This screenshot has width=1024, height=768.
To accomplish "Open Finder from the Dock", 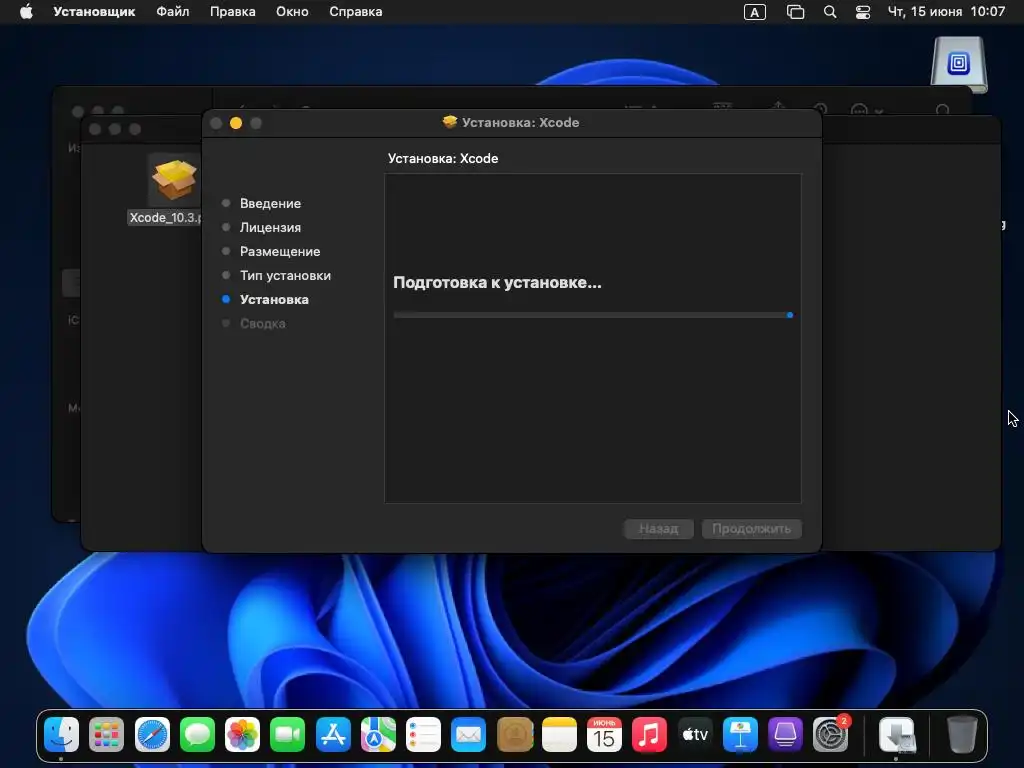I will [x=61, y=735].
